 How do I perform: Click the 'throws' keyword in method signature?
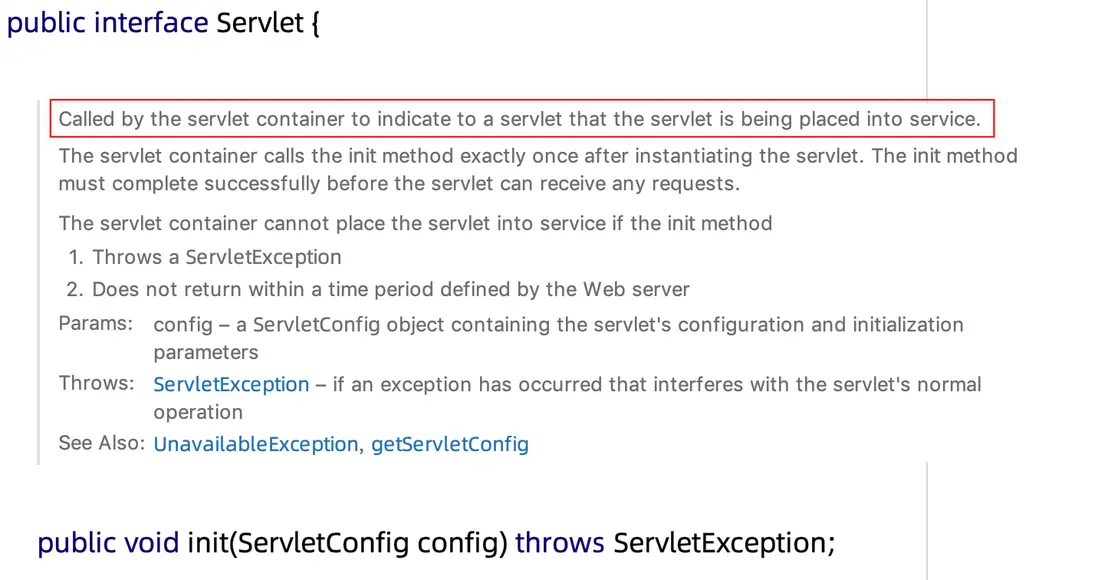560,543
